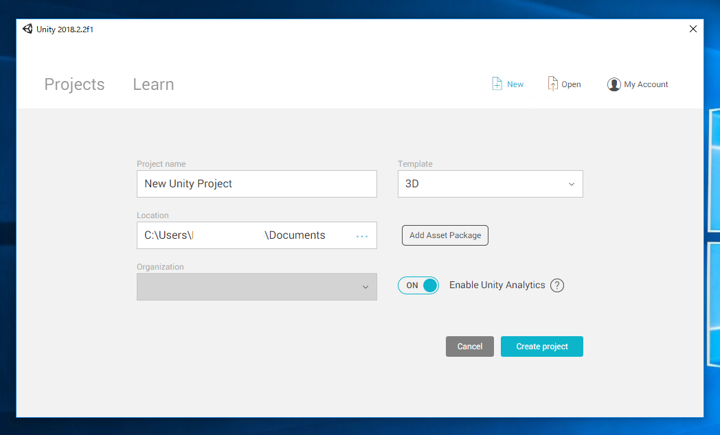Click the Open project file icon

(x=552, y=84)
